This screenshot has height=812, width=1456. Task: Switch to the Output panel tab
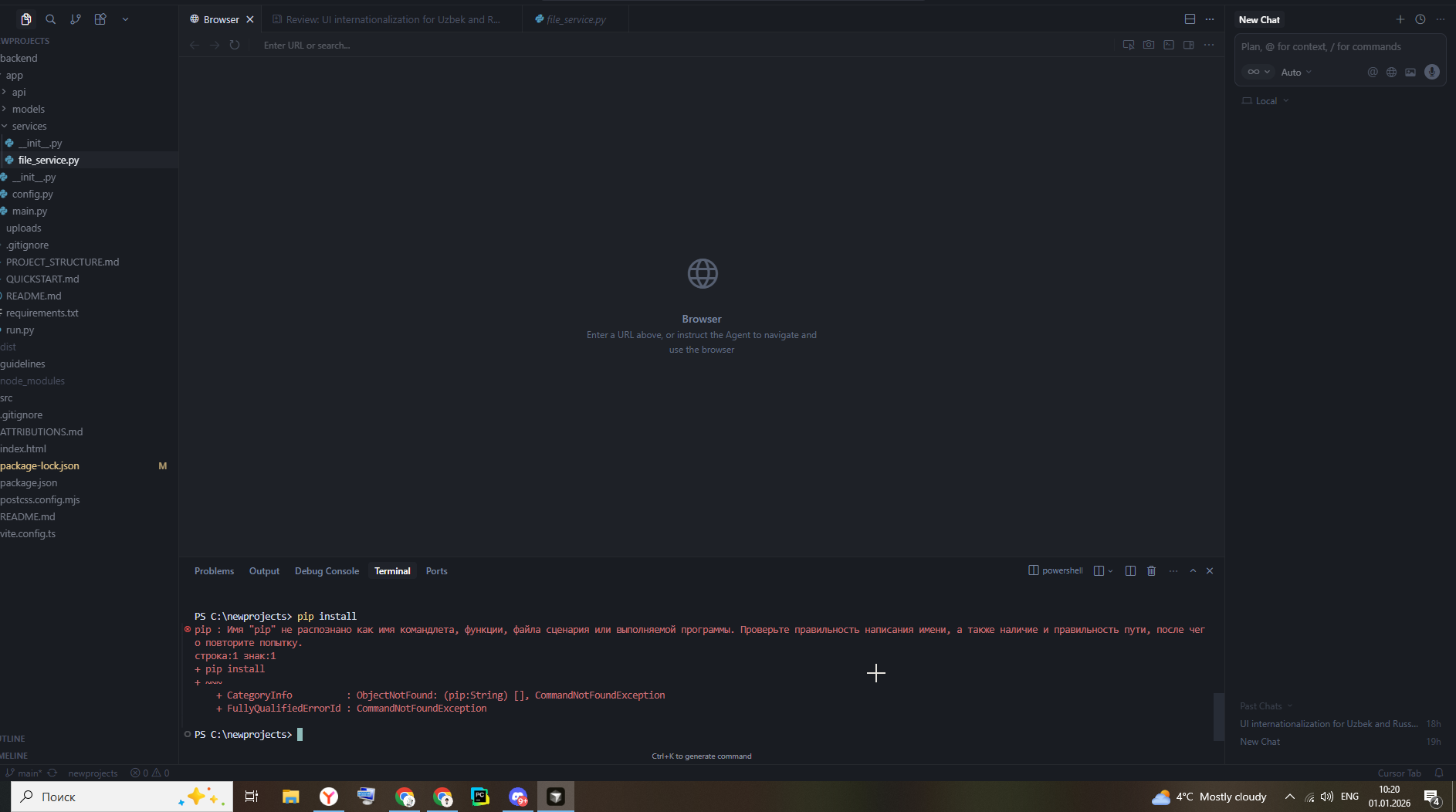click(x=264, y=571)
